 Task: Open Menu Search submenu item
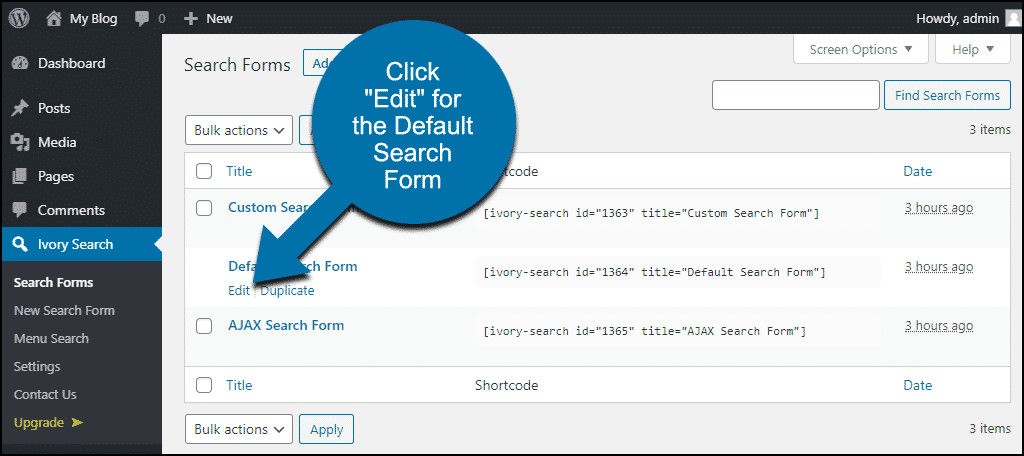[51, 338]
